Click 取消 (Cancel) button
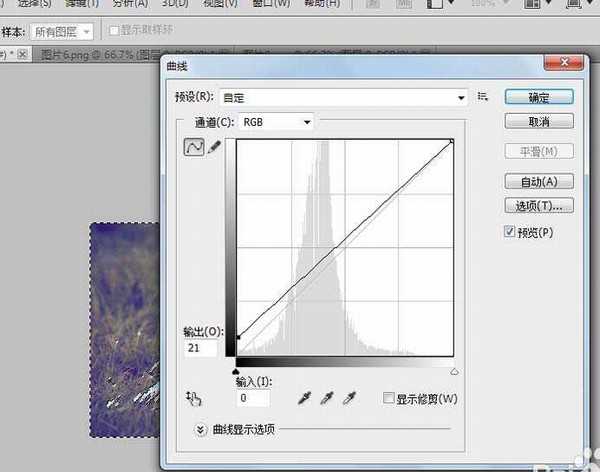 pos(538,121)
